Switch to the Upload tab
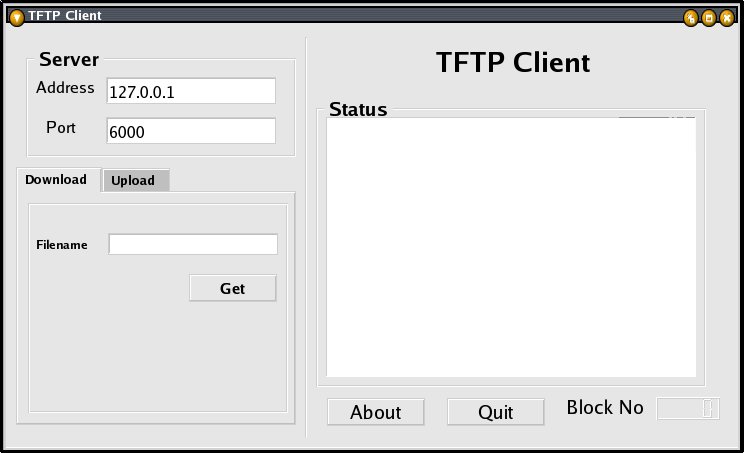 (x=136, y=180)
